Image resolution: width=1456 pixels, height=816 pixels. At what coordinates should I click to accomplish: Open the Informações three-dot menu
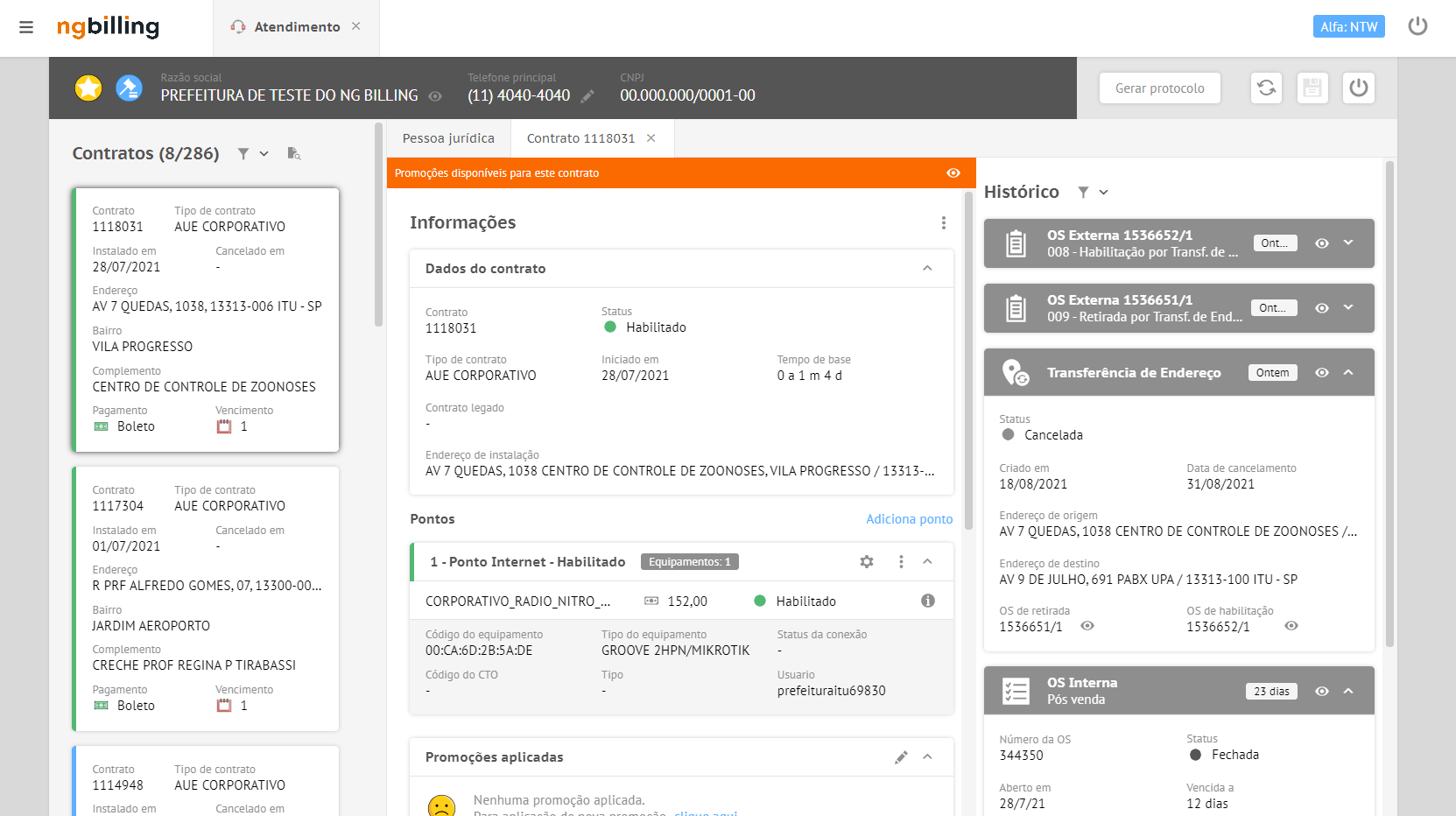pyautogui.click(x=944, y=223)
